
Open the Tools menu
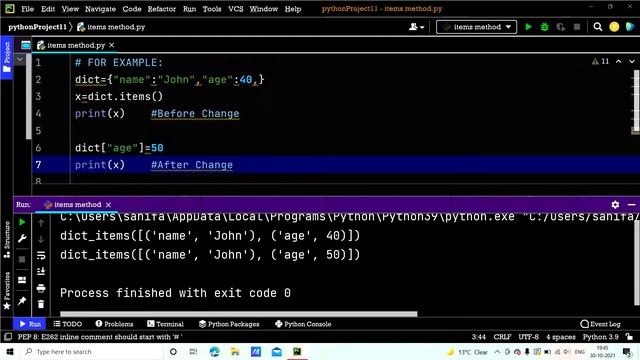point(212,9)
